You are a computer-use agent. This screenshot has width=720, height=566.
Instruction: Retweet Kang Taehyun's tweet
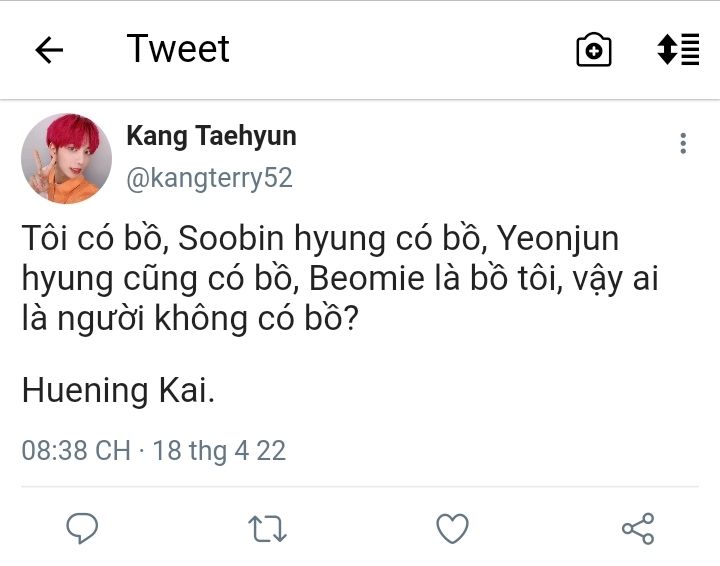point(267,528)
